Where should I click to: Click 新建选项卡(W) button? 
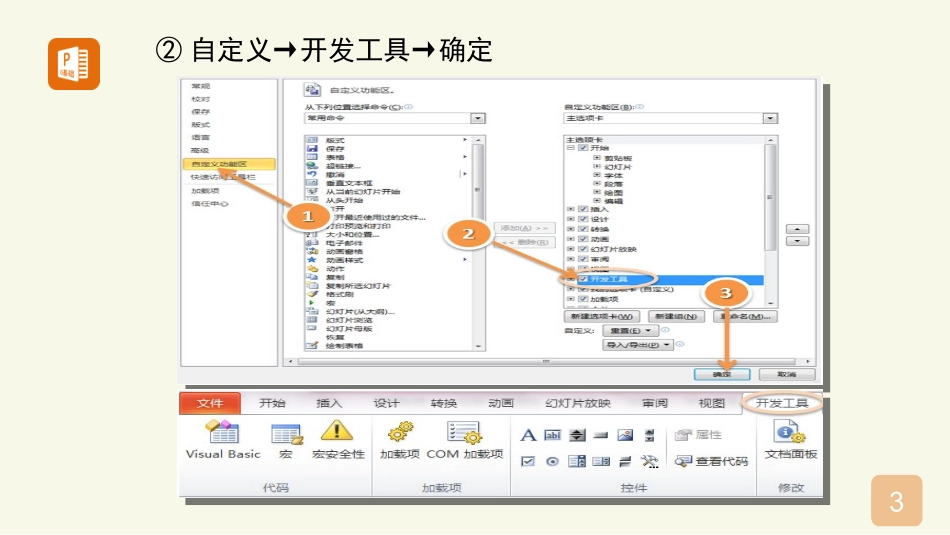[601, 316]
